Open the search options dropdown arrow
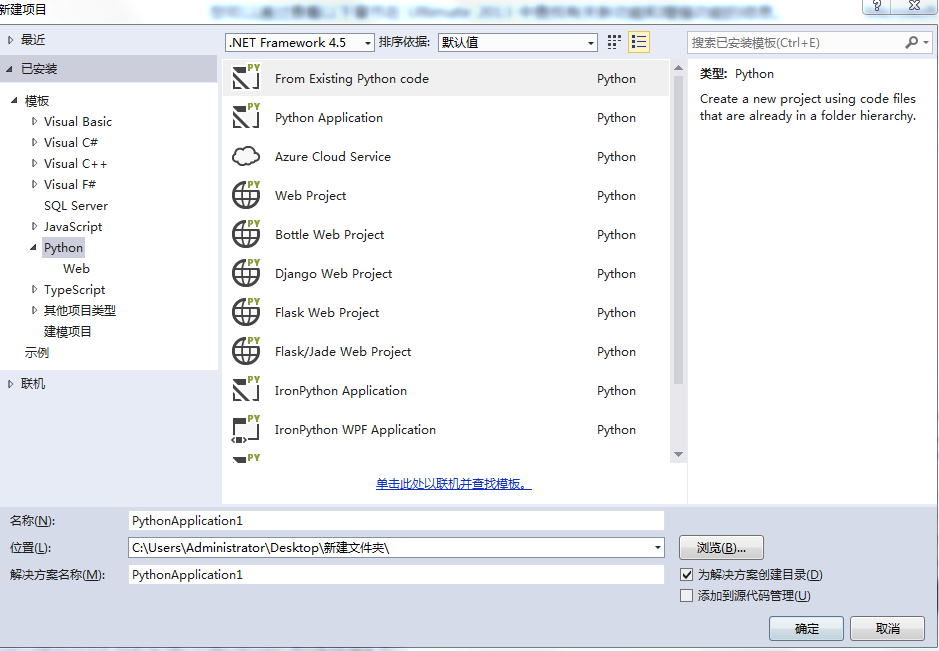 (926, 42)
